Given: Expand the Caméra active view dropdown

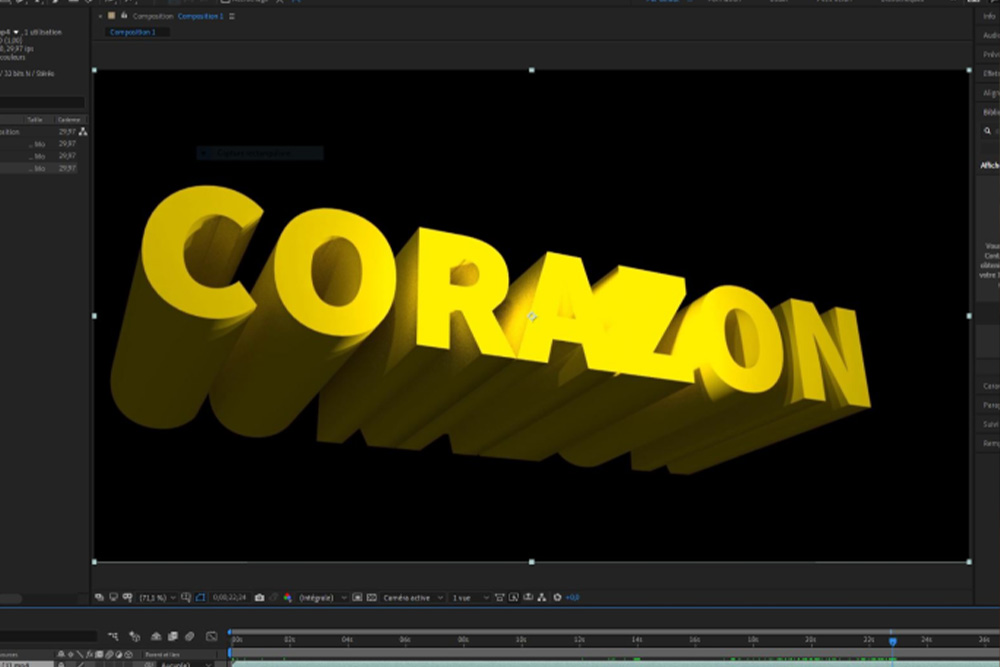Looking at the screenshot, I should click(x=411, y=597).
